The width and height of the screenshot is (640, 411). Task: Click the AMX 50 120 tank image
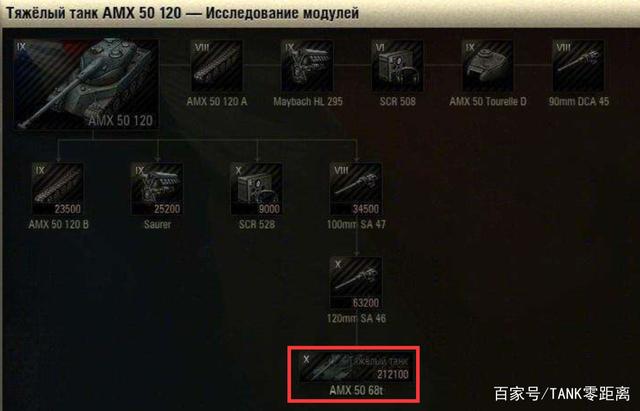pos(86,84)
